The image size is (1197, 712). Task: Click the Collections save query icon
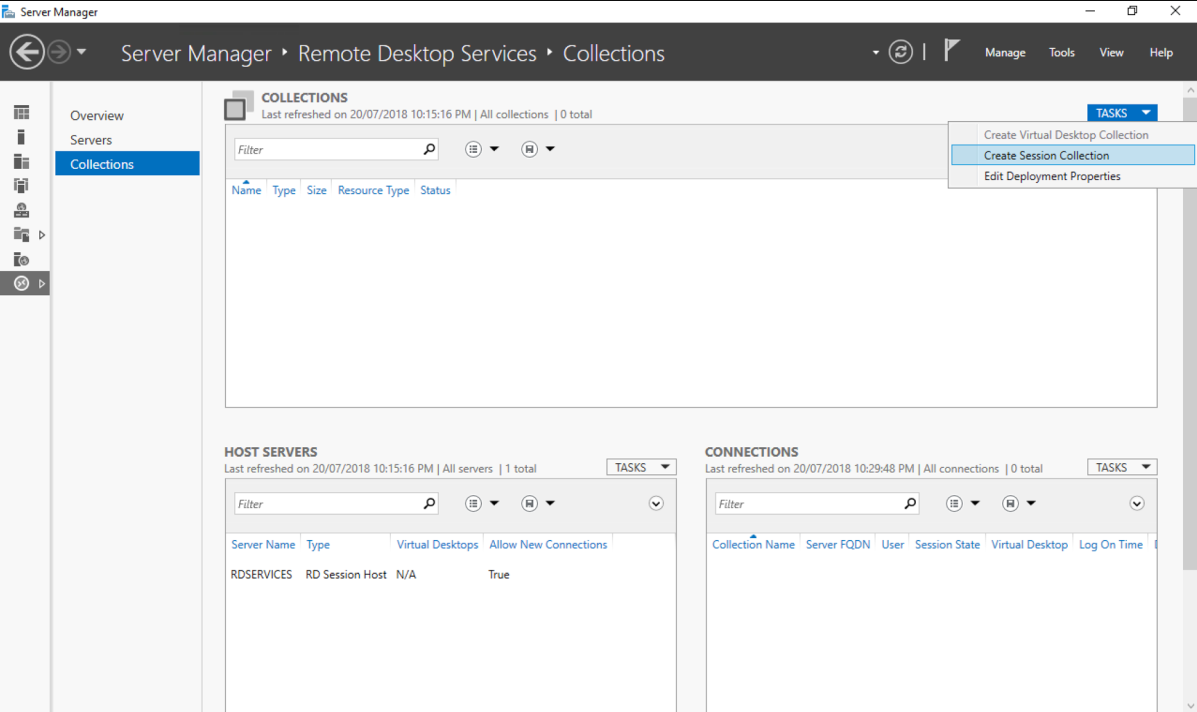[x=529, y=149]
